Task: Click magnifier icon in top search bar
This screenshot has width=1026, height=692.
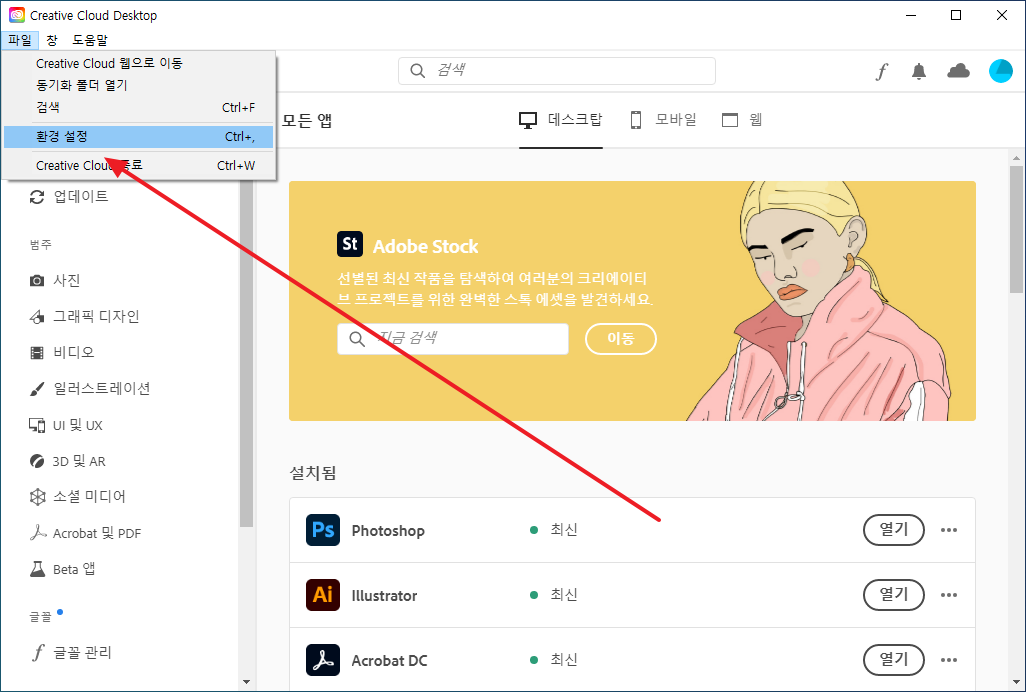Action: 417,71
